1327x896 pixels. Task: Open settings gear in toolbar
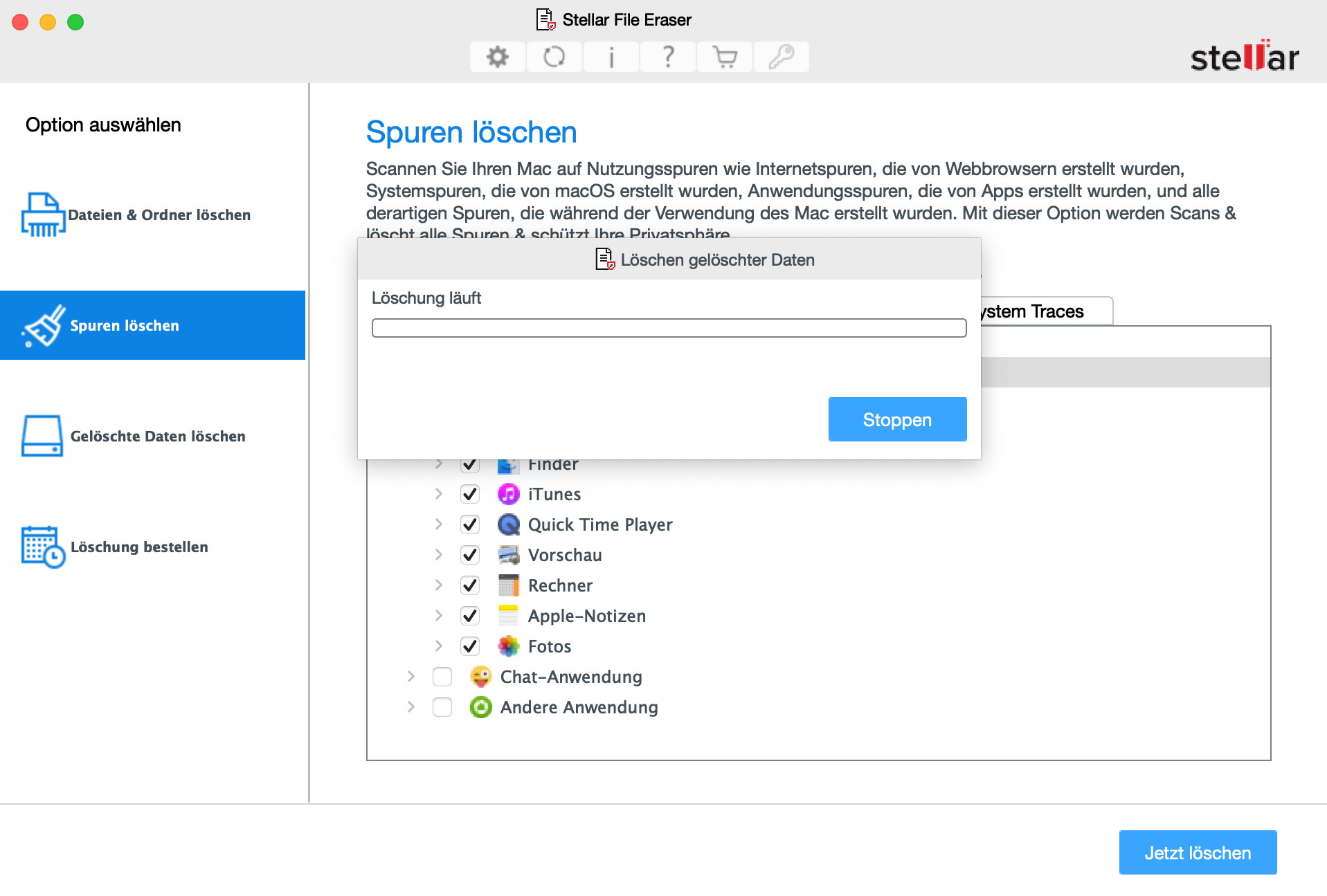497,57
